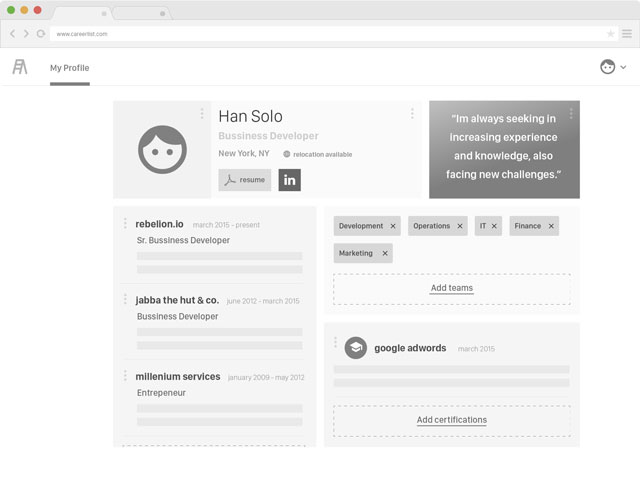Select the rebelion.io company name
The image size is (640, 480).
[x=159, y=224]
